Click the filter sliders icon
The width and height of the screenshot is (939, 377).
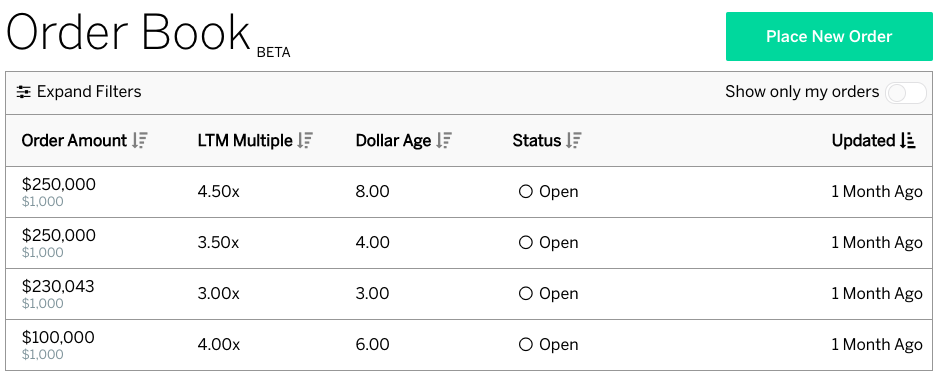pyautogui.click(x=23, y=92)
